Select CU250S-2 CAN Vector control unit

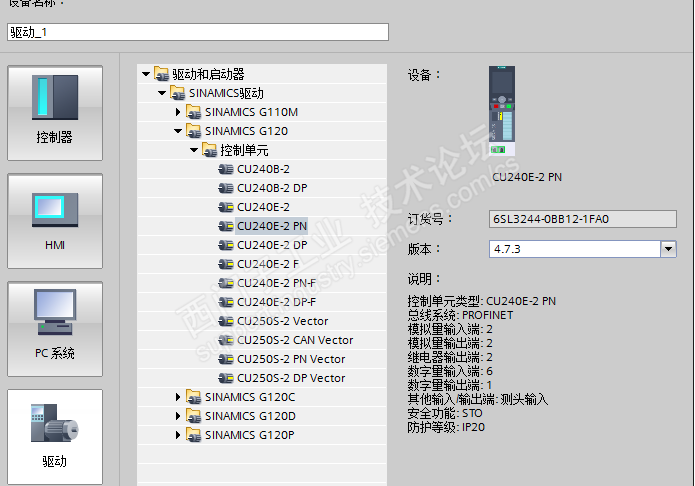point(295,340)
